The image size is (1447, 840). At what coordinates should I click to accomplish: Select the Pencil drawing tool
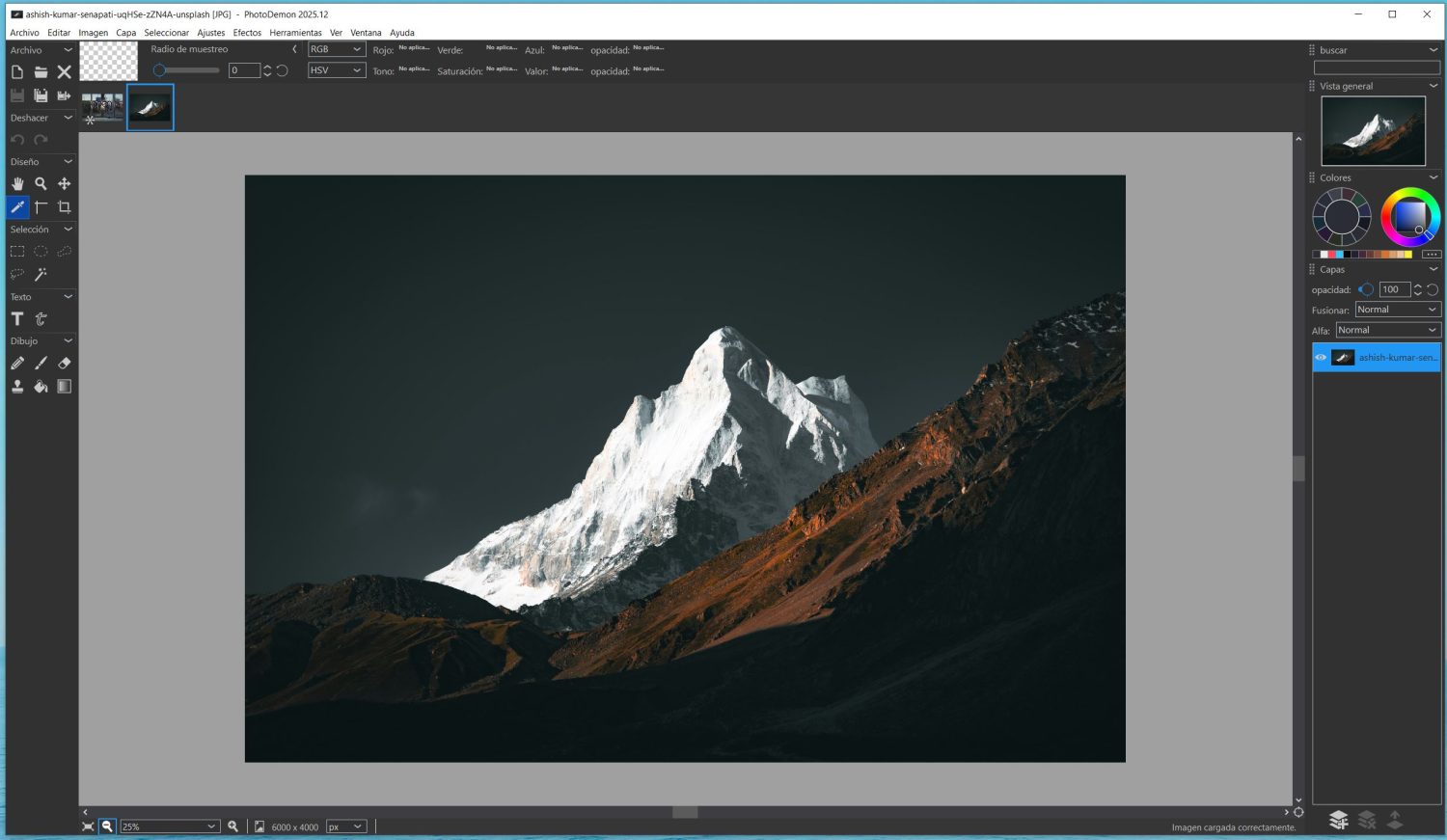pos(17,364)
